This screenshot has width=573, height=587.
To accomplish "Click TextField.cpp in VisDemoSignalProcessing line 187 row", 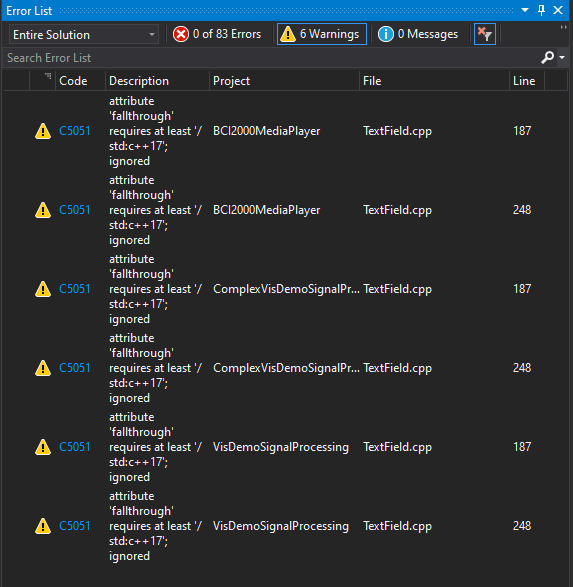I will click(x=397, y=447).
